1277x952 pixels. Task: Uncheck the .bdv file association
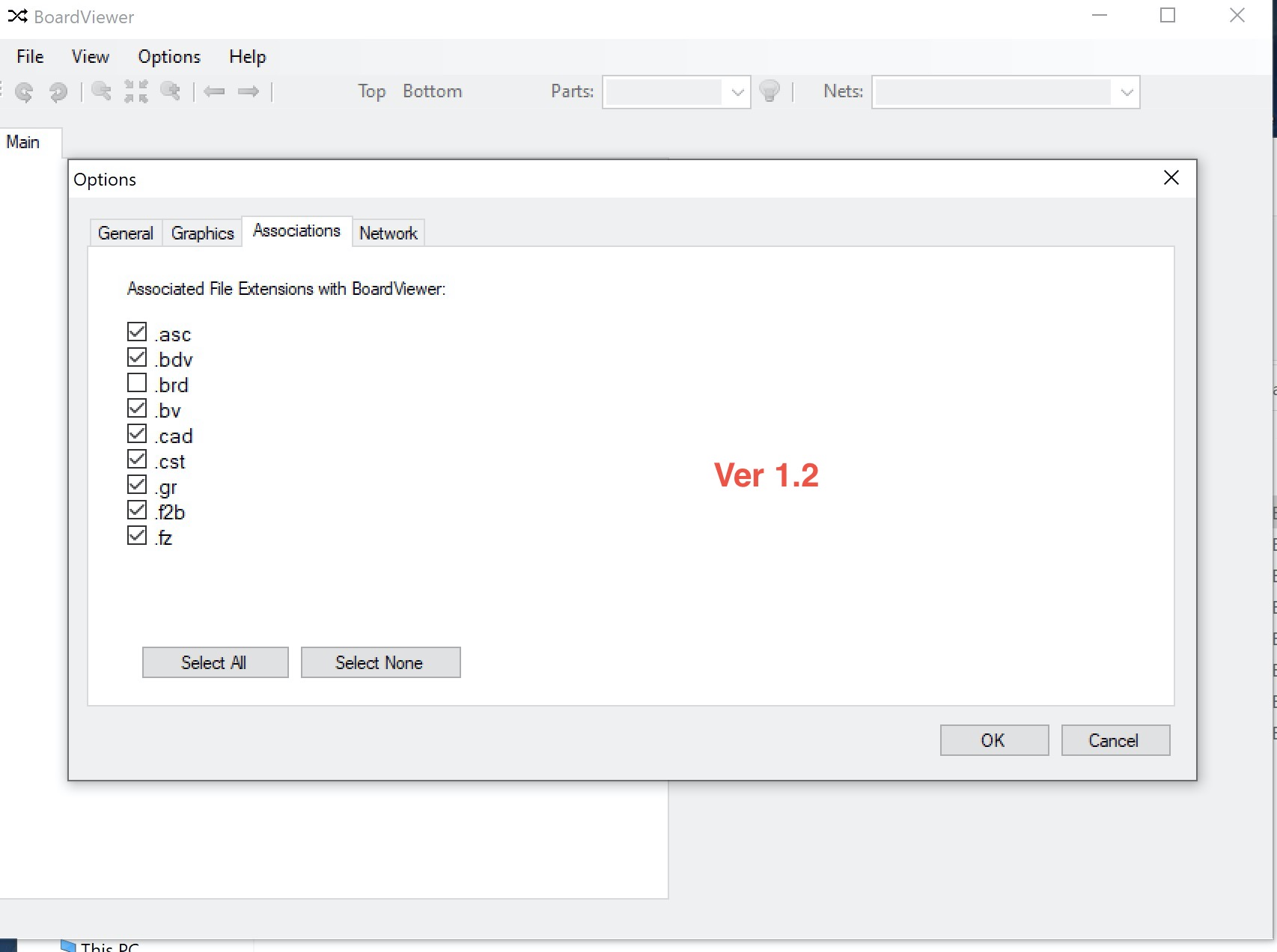(x=137, y=357)
